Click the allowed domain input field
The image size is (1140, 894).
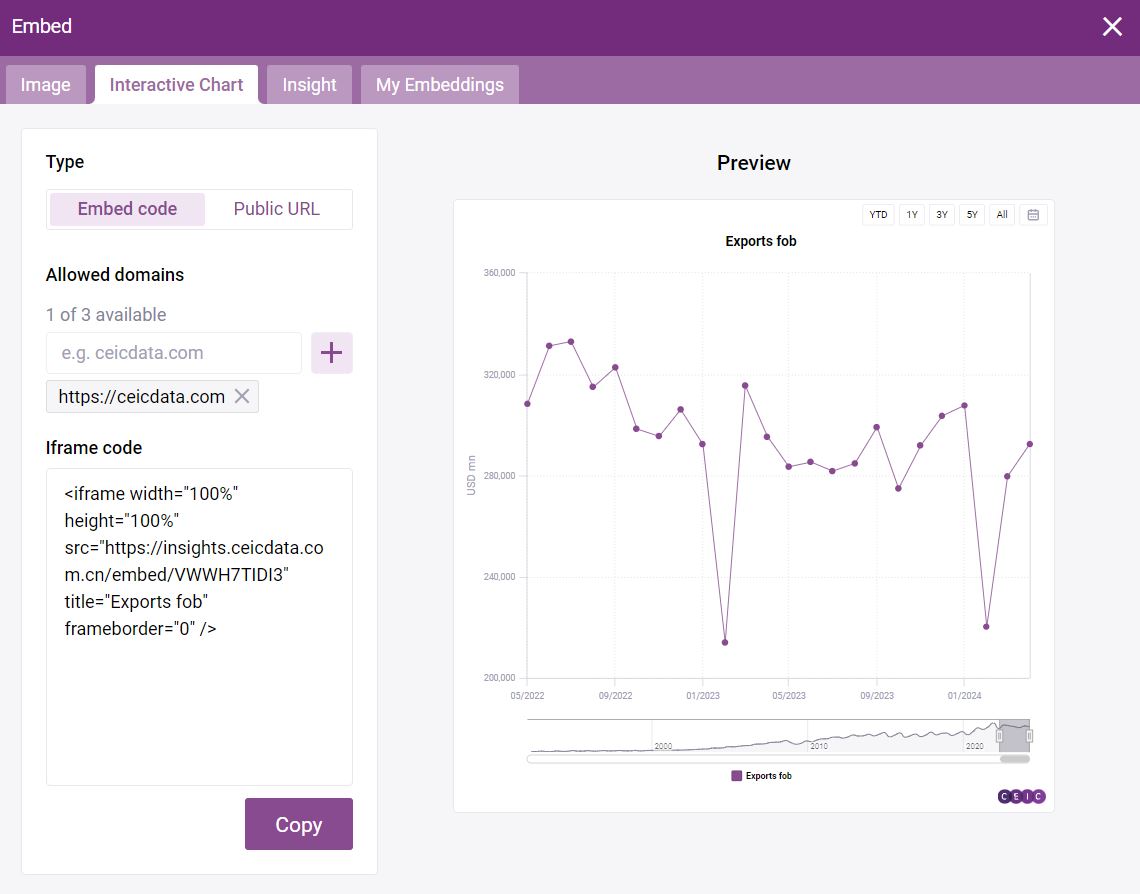[174, 353]
